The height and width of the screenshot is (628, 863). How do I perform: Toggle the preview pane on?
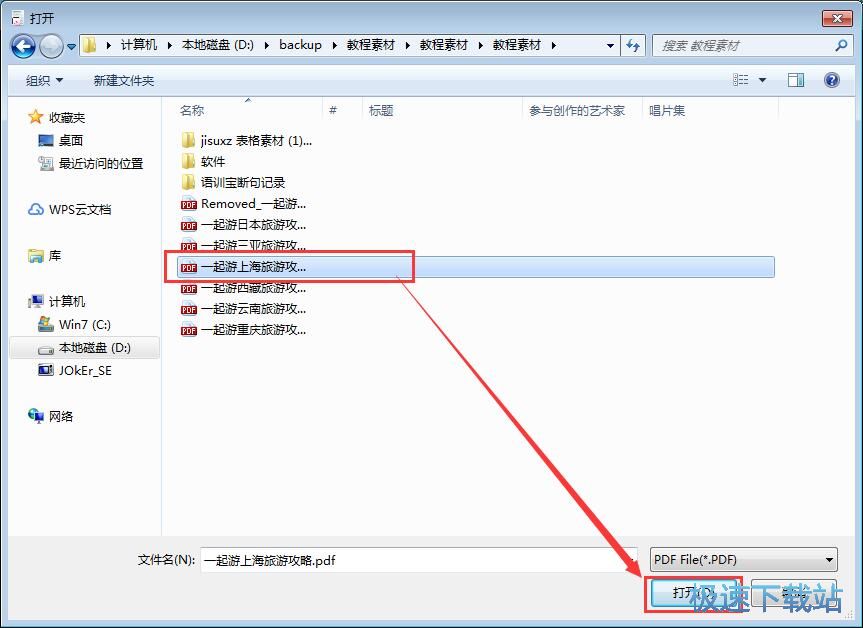click(796, 79)
